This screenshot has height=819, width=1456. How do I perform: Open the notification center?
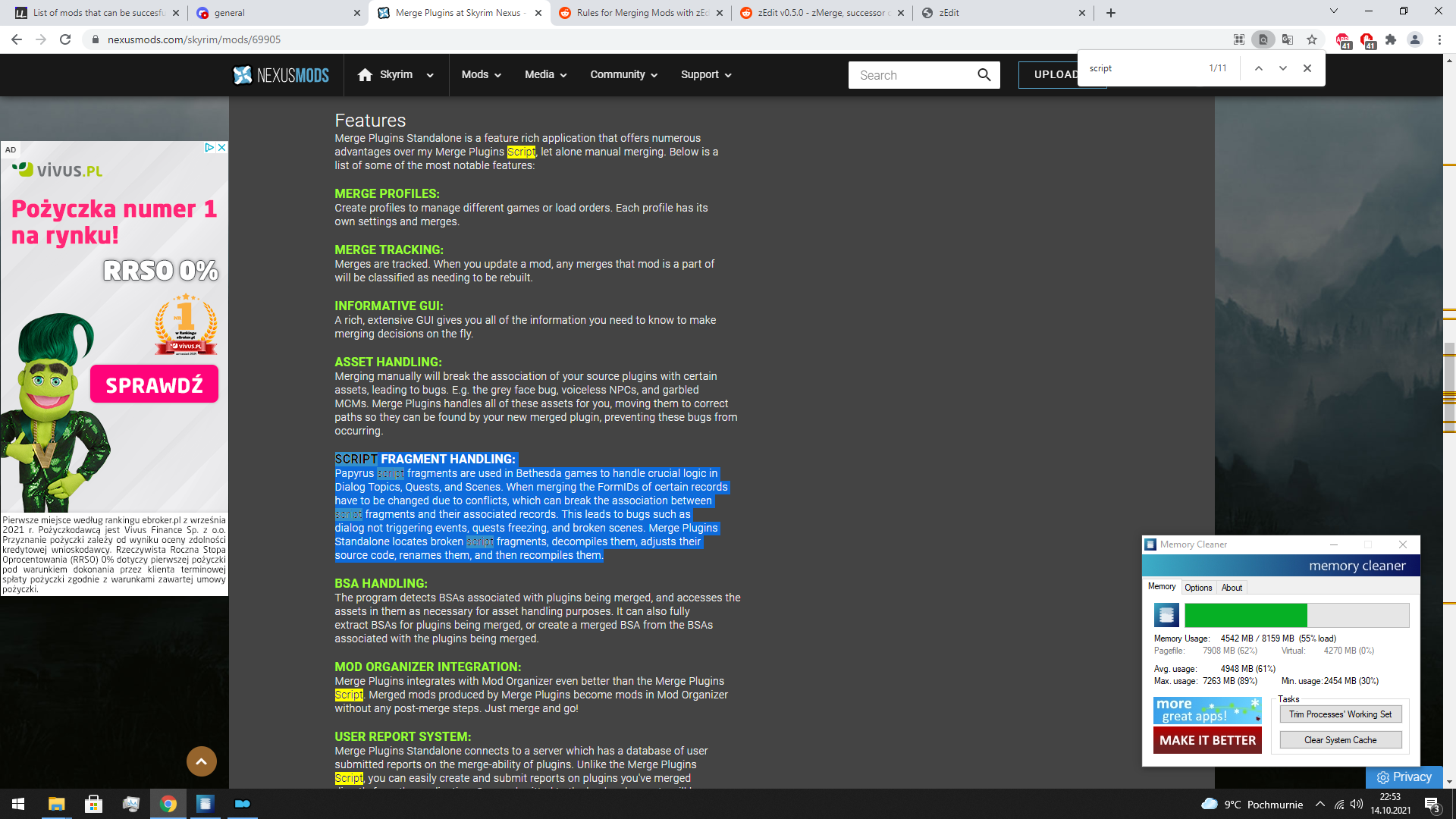point(1432,805)
